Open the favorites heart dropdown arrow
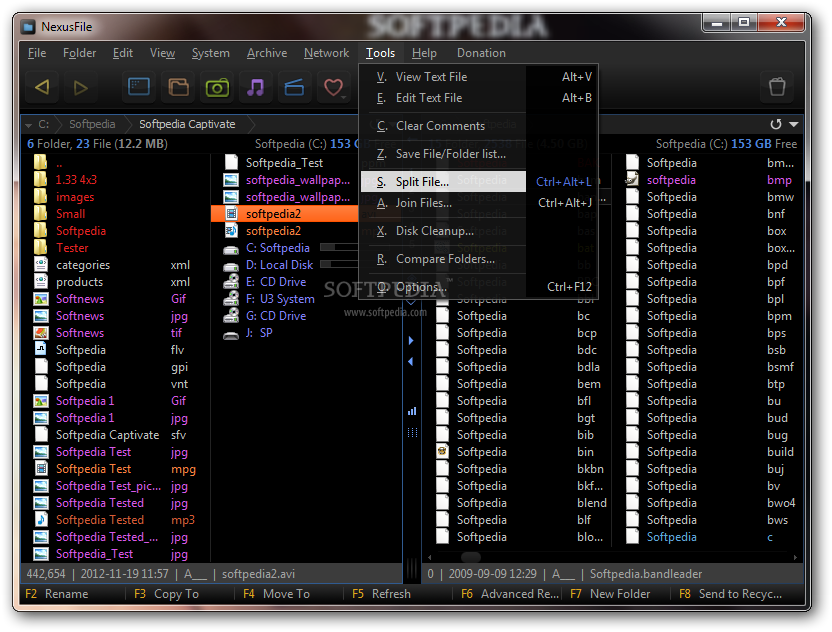832x632 pixels. pyautogui.click(x=344, y=98)
